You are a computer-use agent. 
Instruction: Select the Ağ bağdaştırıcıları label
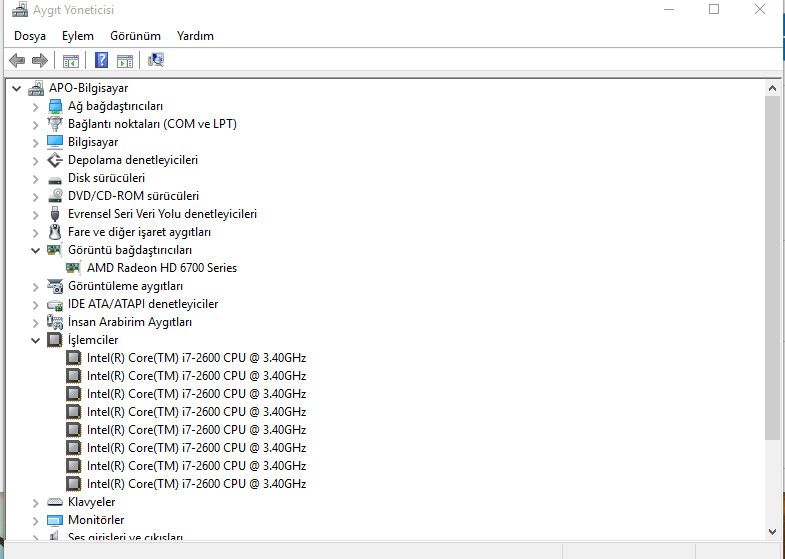pyautogui.click(x=116, y=106)
